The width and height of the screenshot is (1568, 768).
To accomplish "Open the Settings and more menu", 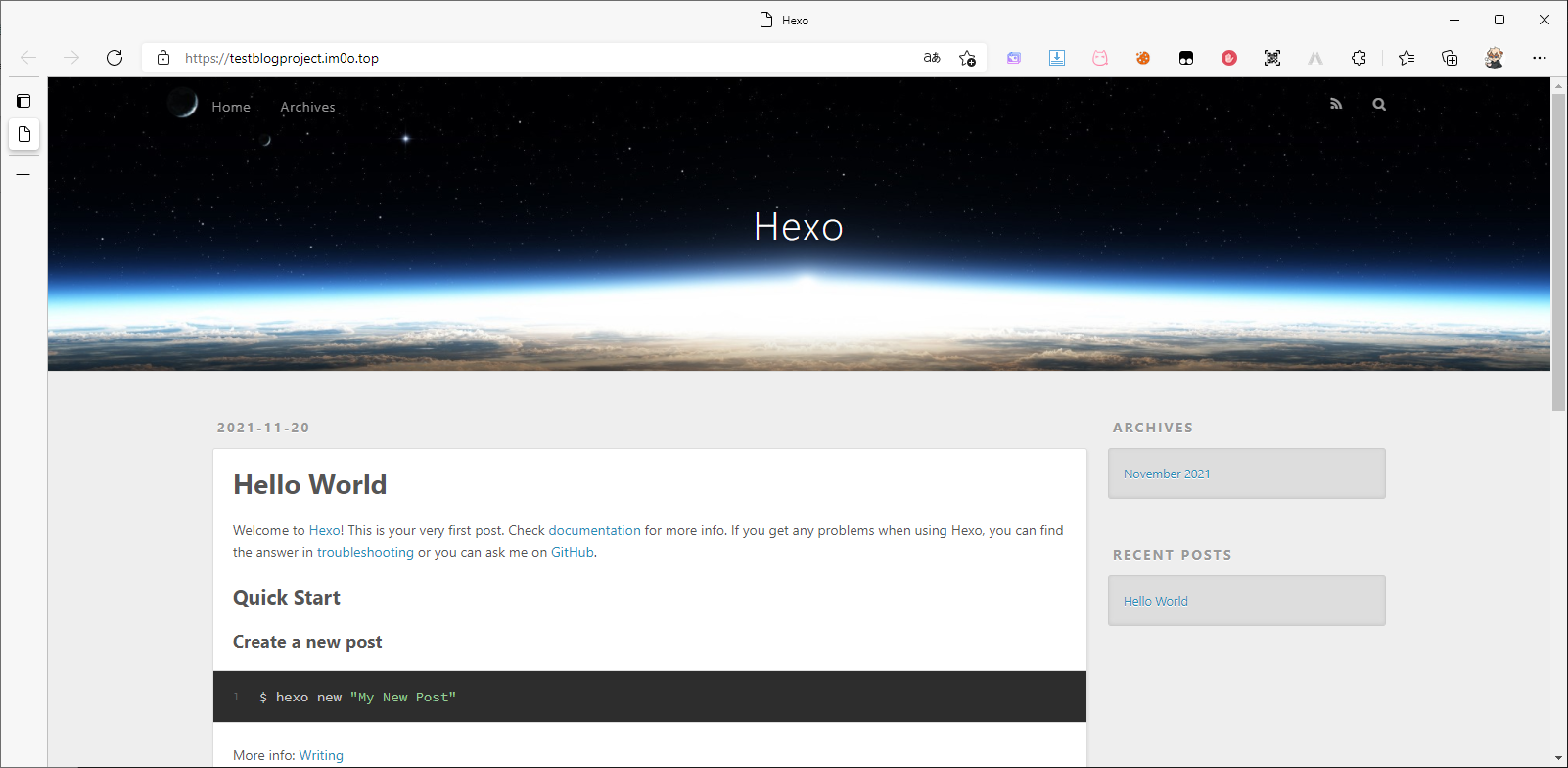I will pyautogui.click(x=1540, y=58).
